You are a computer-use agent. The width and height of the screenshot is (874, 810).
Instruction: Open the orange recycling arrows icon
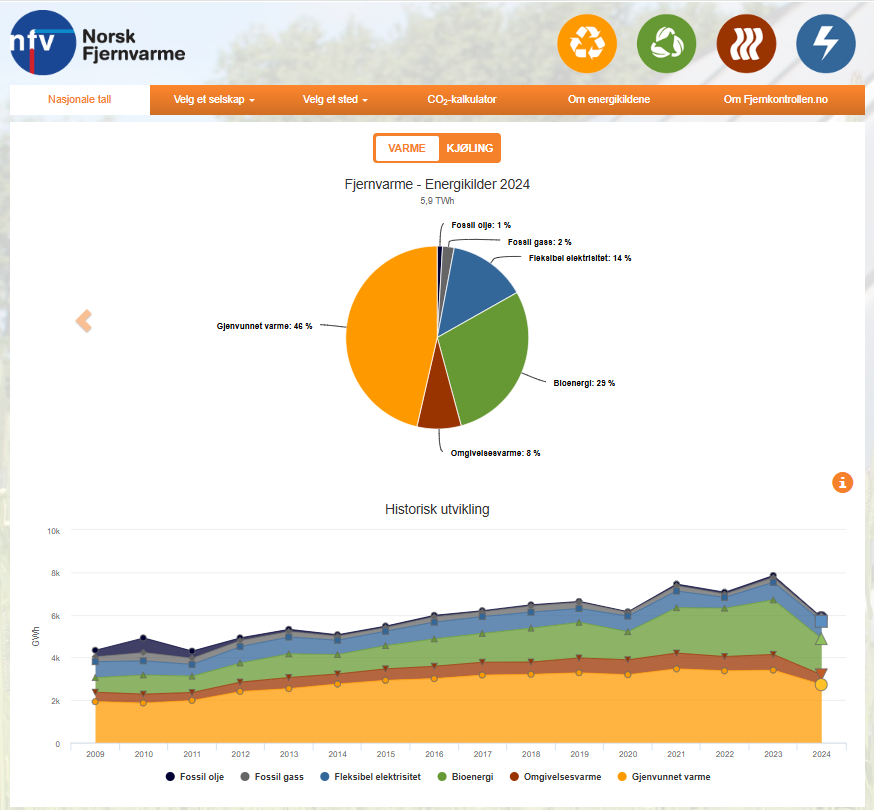click(x=586, y=44)
